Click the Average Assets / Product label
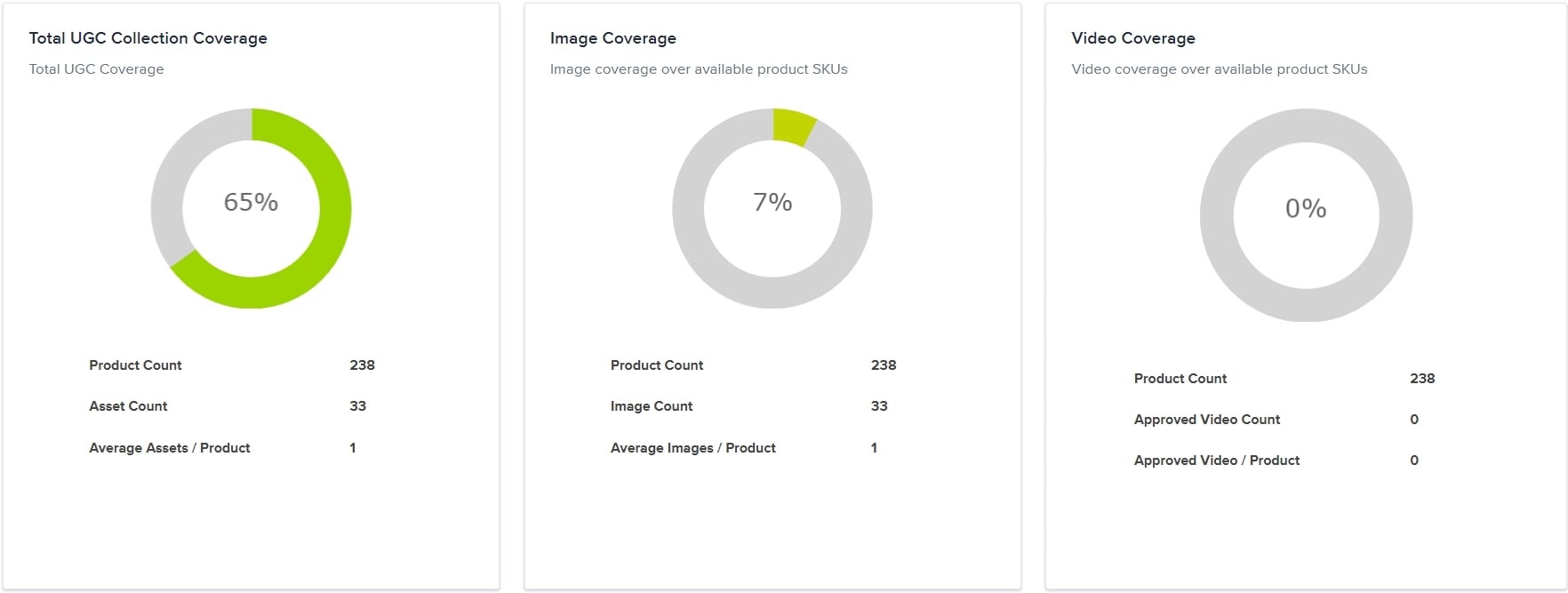1568x593 pixels. tap(169, 448)
